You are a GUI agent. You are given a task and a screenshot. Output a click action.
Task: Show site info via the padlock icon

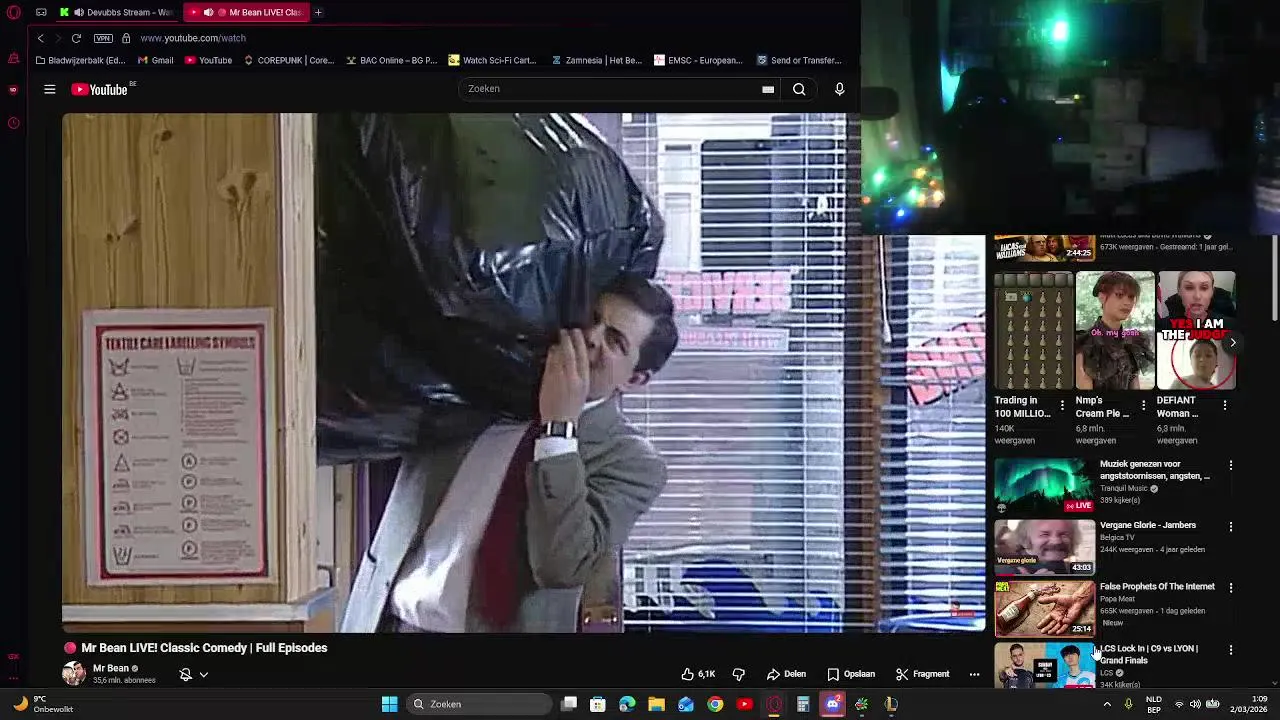pyautogui.click(x=126, y=38)
